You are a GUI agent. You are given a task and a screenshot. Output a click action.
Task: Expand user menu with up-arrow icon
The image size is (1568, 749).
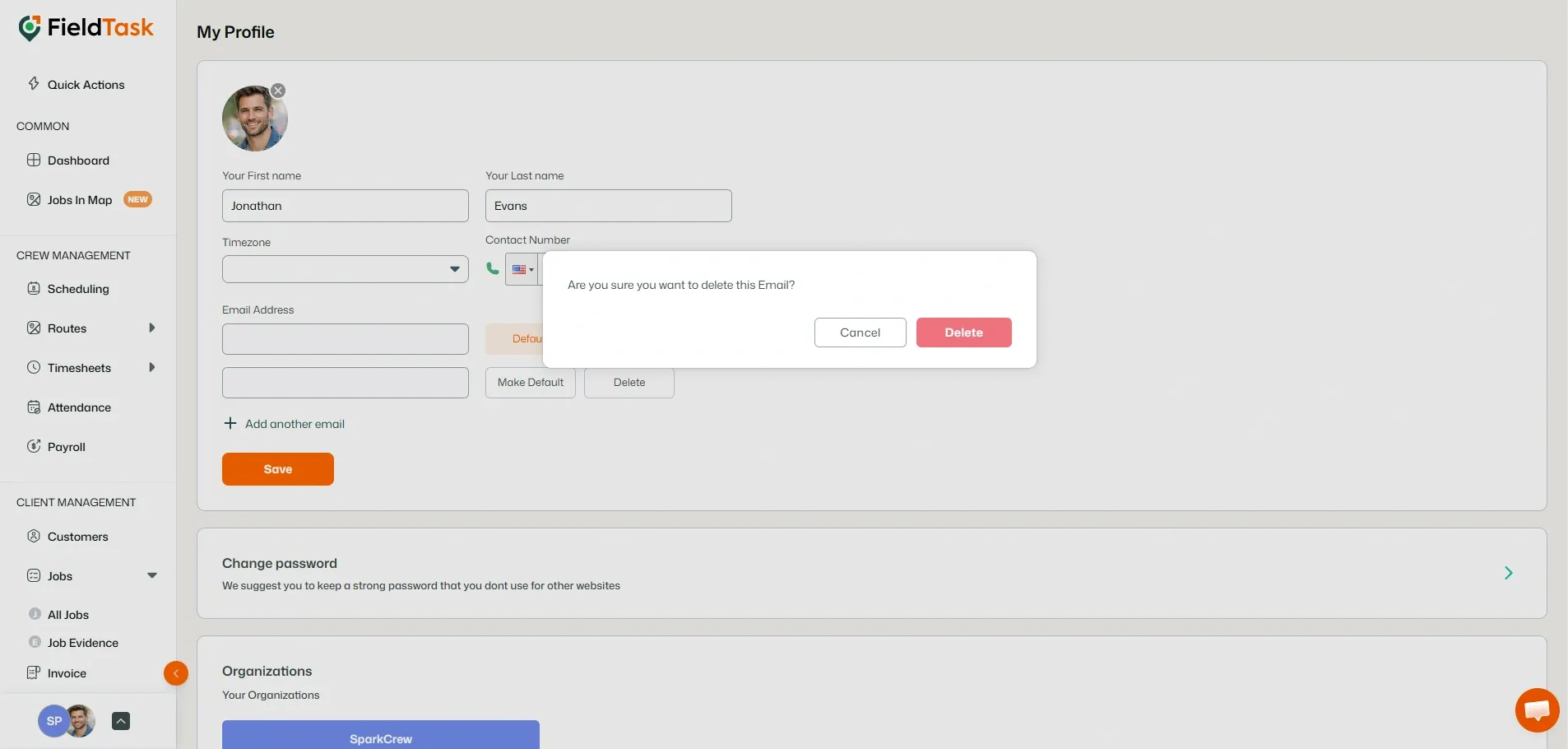pyautogui.click(x=121, y=721)
